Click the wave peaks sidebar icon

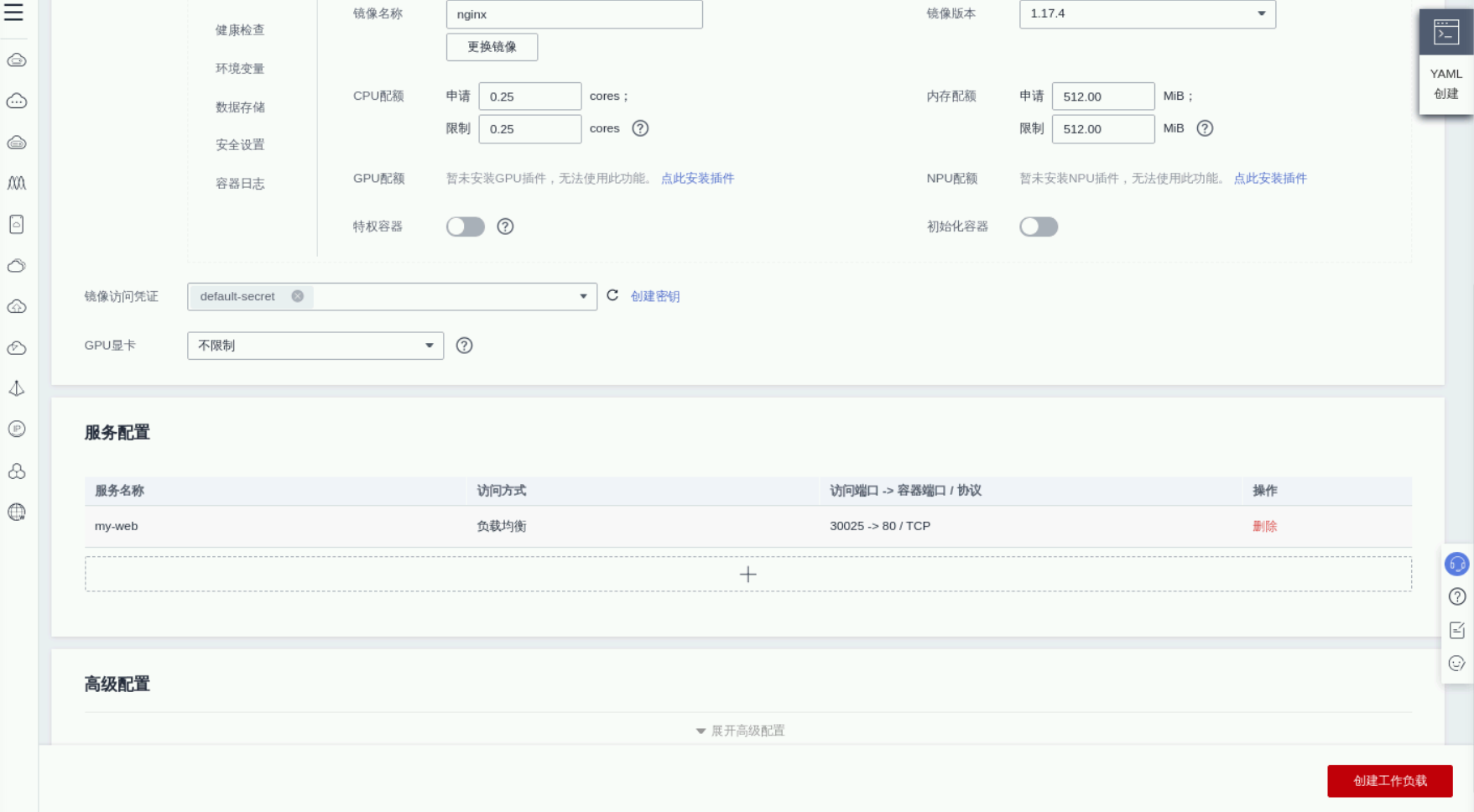17,183
